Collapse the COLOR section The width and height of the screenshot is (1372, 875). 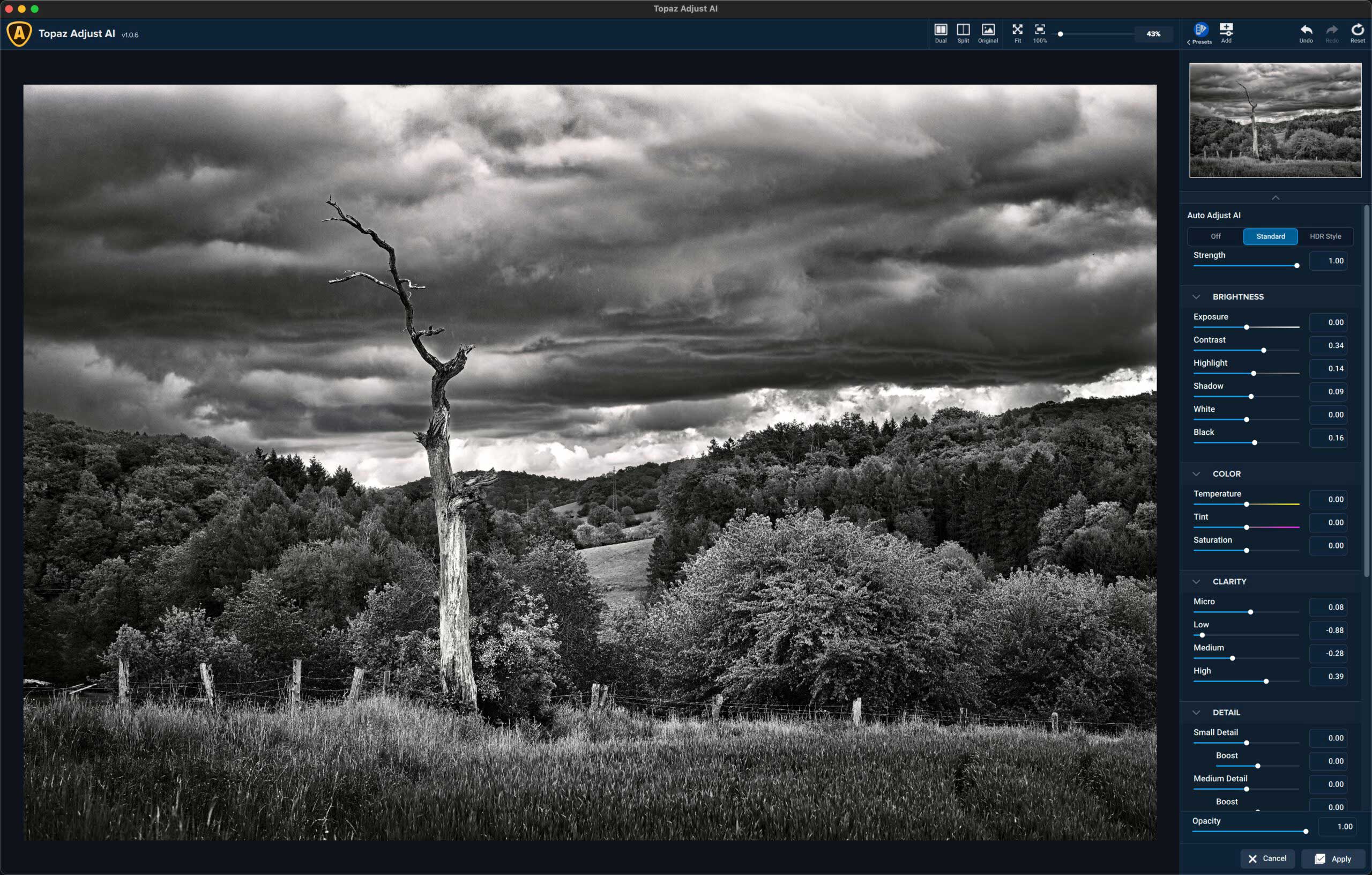[1196, 474]
